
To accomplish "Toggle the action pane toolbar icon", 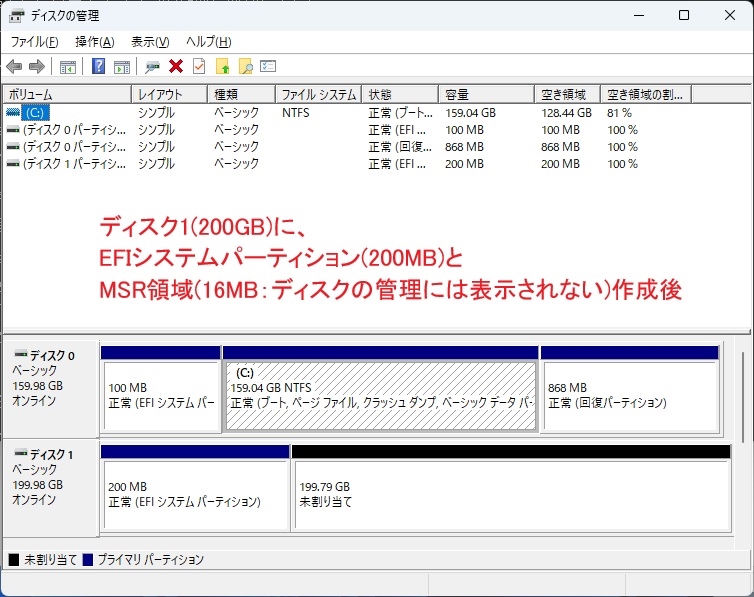I will tap(122, 66).
